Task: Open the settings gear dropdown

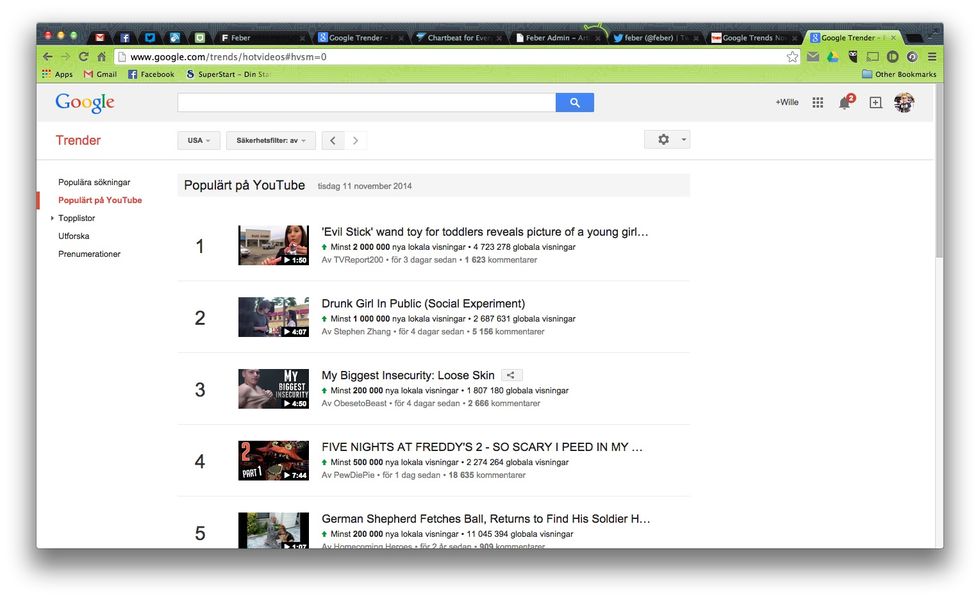Action: pos(667,140)
